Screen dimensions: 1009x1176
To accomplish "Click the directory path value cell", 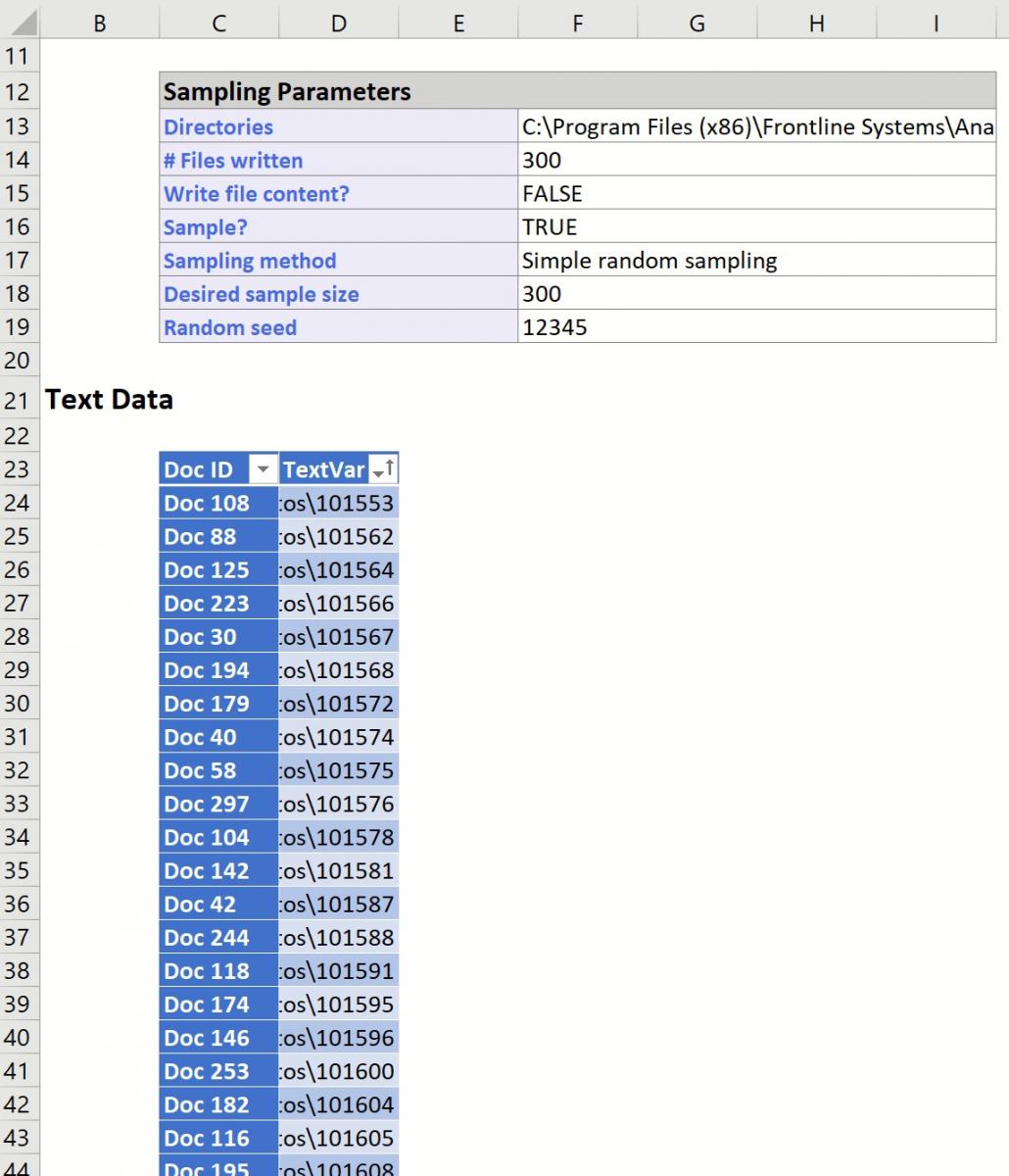I will [756, 126].
